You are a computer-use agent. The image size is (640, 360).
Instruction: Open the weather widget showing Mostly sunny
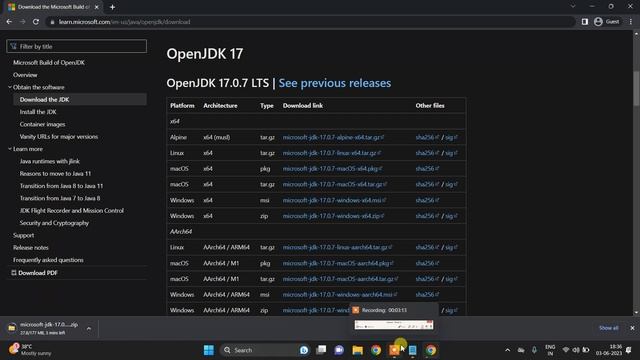31,350
